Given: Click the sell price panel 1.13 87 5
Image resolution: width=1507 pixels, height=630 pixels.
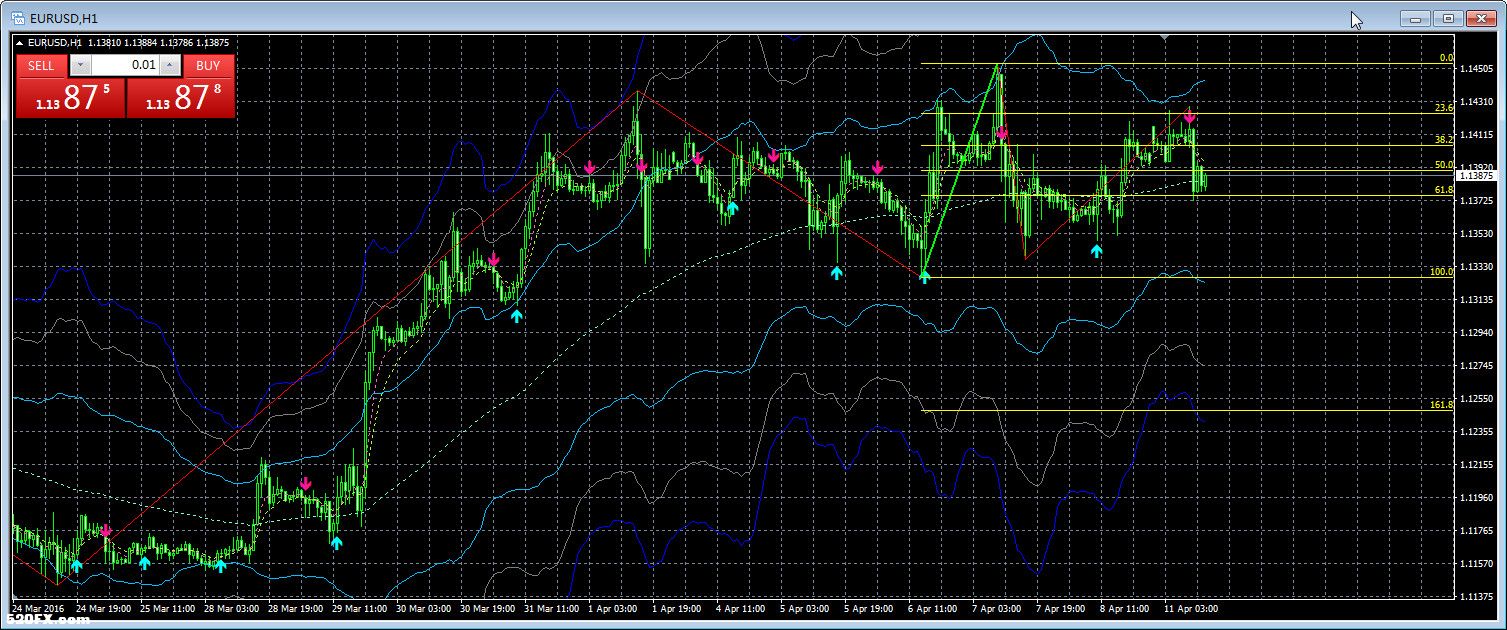Looking at the screenshot, I should coord(70,98).
